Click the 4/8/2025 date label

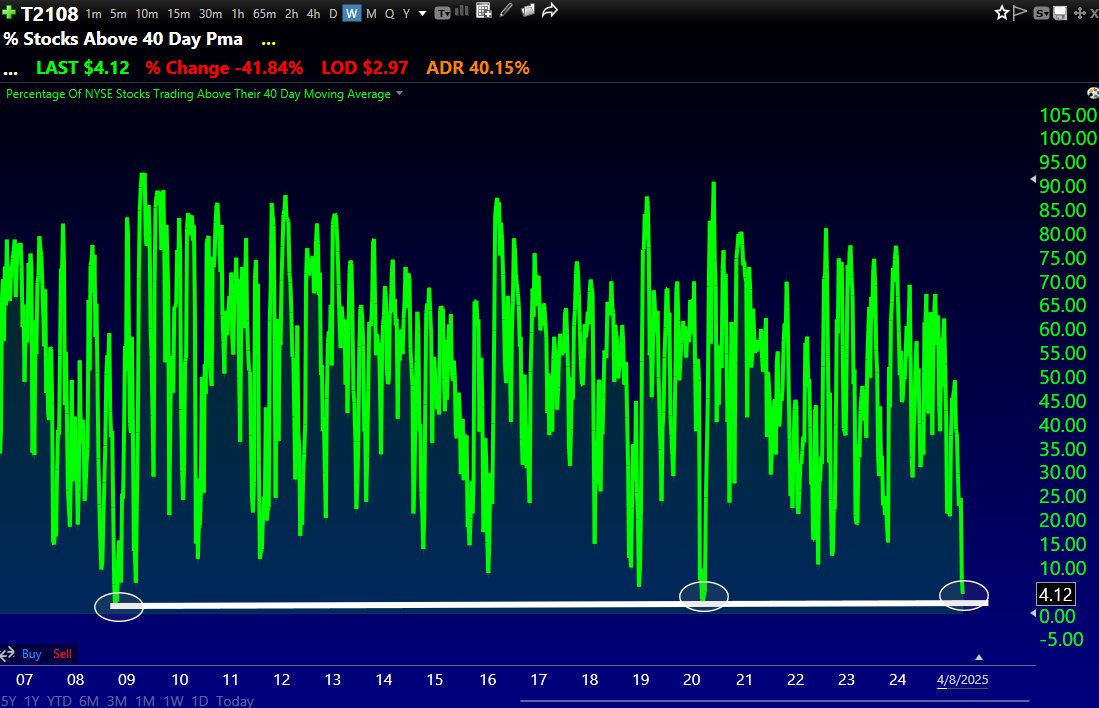coord(962,679)
